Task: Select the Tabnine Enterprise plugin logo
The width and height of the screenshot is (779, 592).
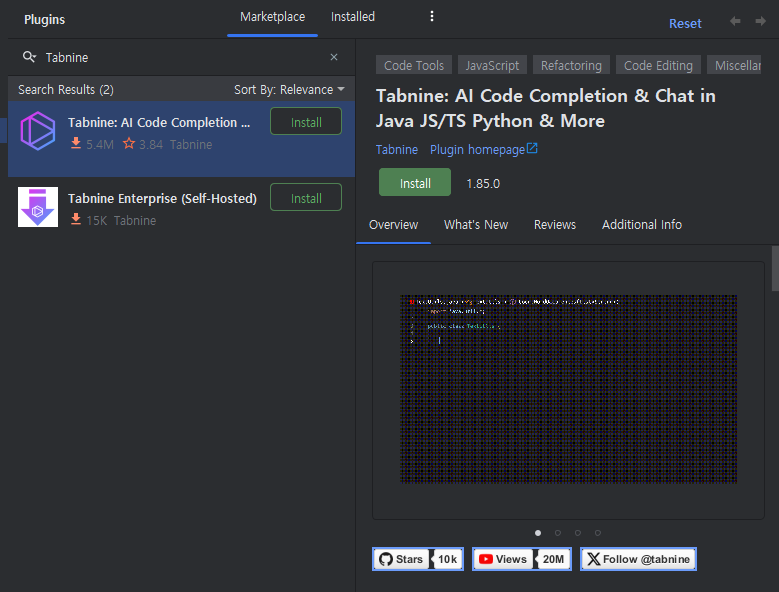Action: click(x=38, y=207)
